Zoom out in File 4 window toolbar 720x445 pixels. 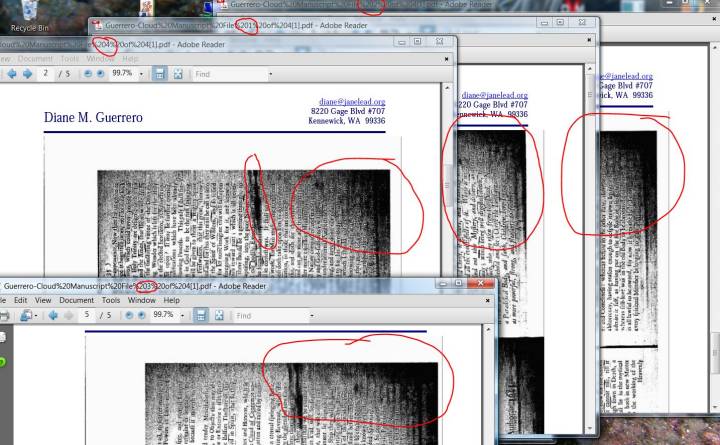(x=88, y=74)
